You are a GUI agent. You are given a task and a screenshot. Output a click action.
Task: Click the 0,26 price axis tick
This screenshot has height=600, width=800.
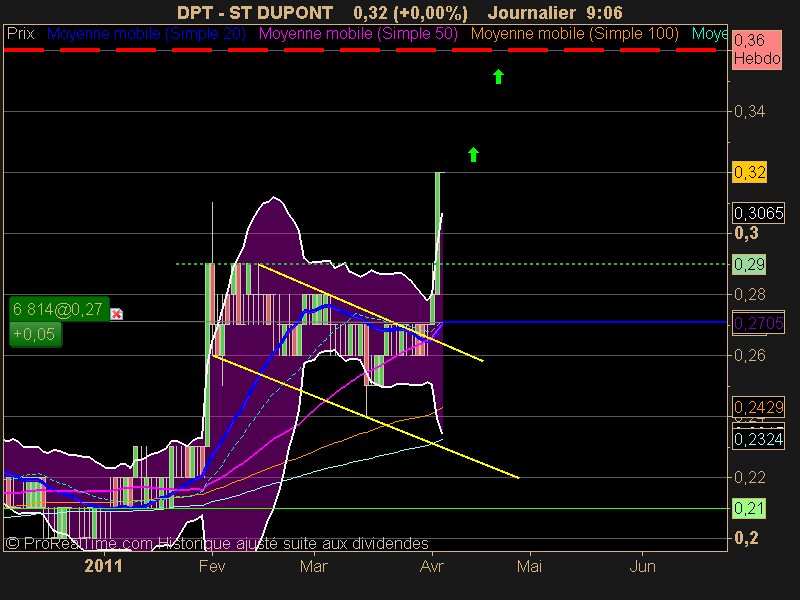pos(749,355)
